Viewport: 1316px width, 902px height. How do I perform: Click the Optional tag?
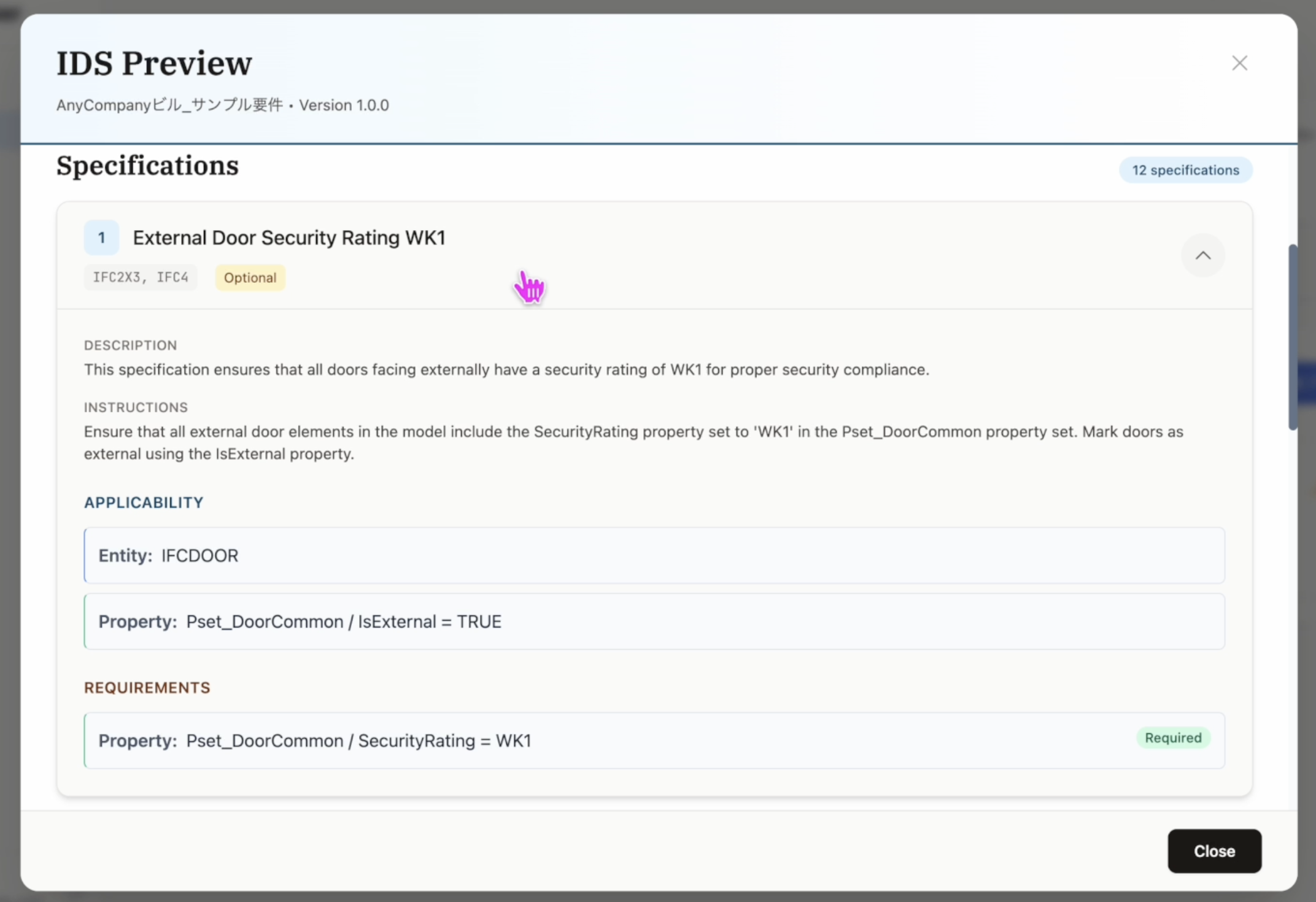click(250, 277)
